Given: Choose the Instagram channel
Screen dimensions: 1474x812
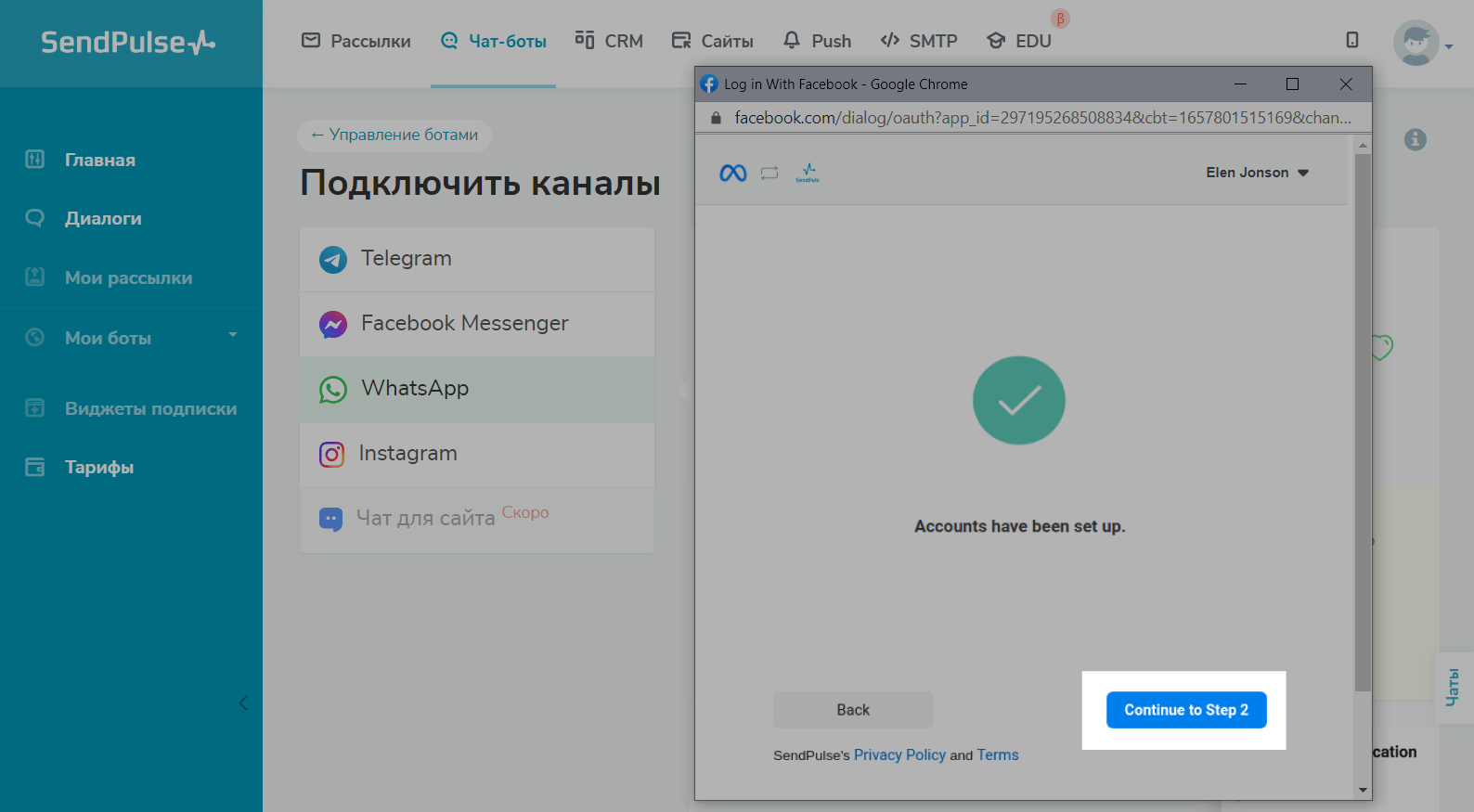Looking at the screenshot, I should tap(407, 454).
